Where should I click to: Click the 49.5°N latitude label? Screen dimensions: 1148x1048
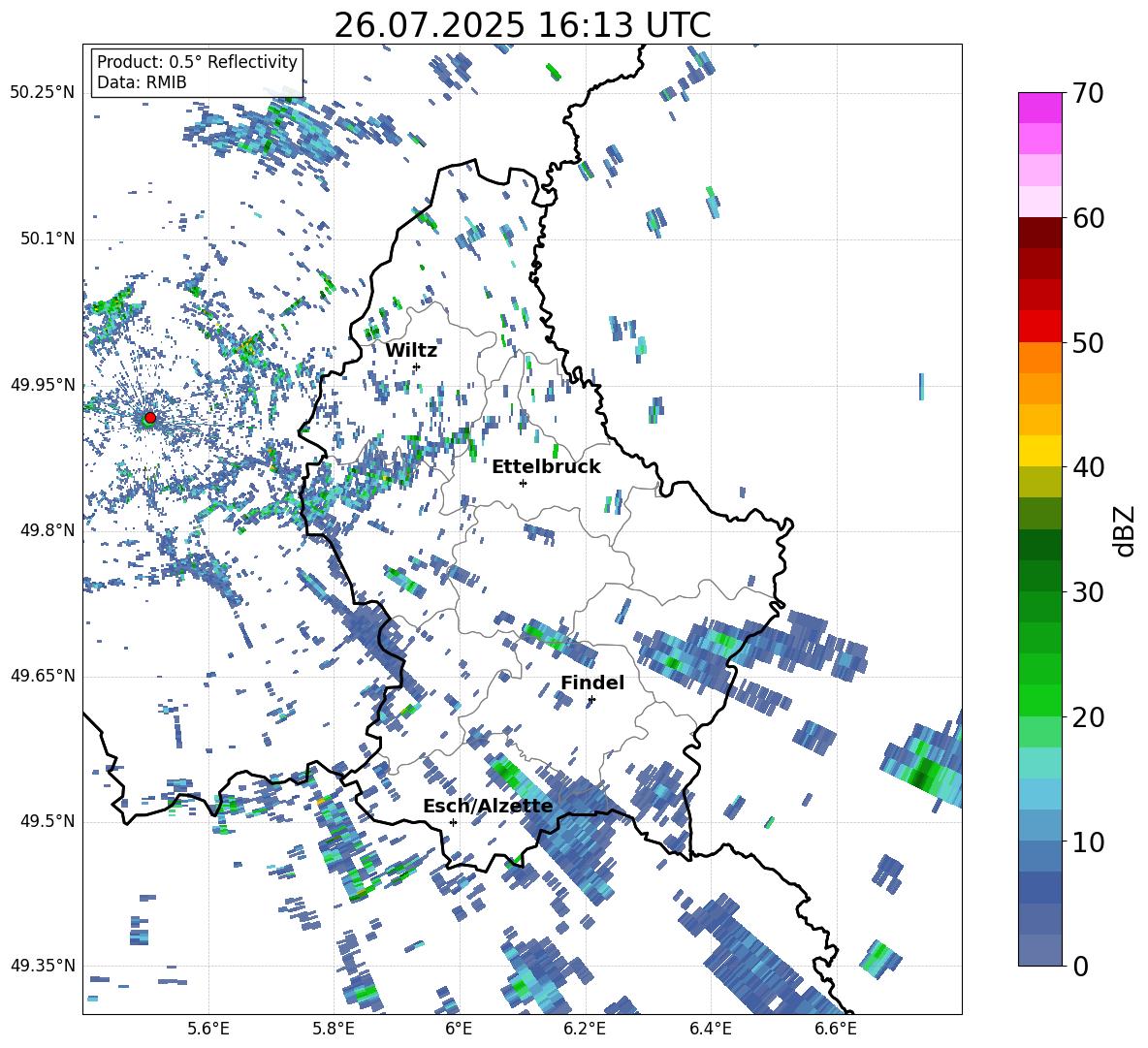[48, 820]
